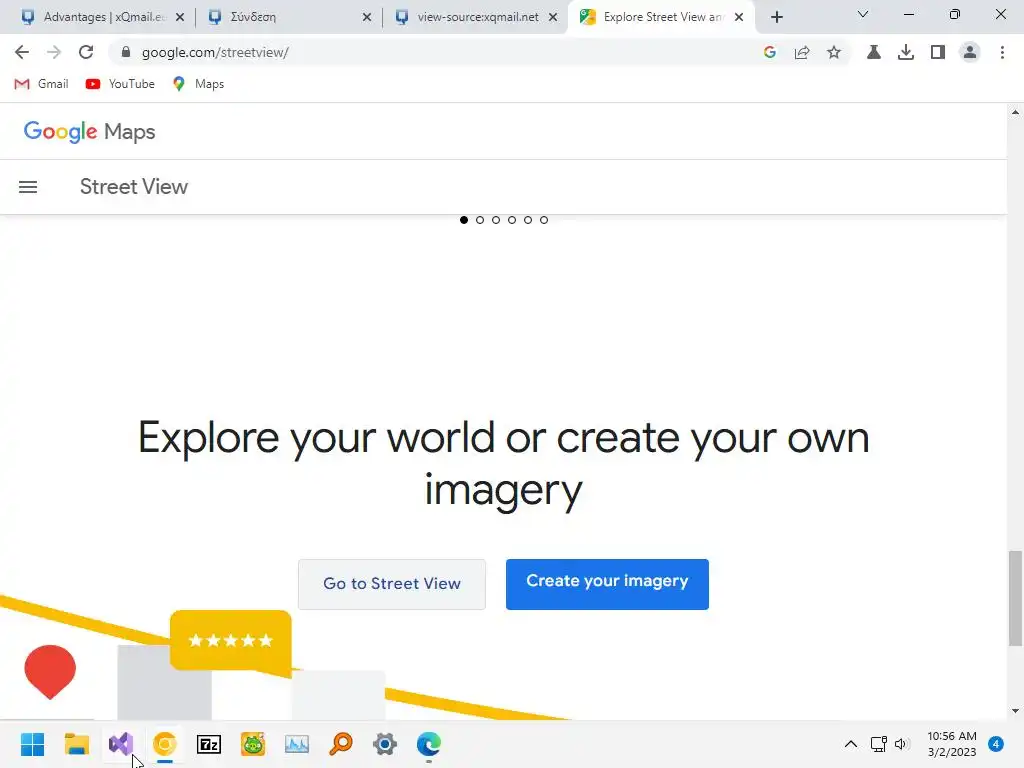Click the page vertical scrollbar thumb
The height and width of the screenshot is (768, 1024).
pos(1015,598)
